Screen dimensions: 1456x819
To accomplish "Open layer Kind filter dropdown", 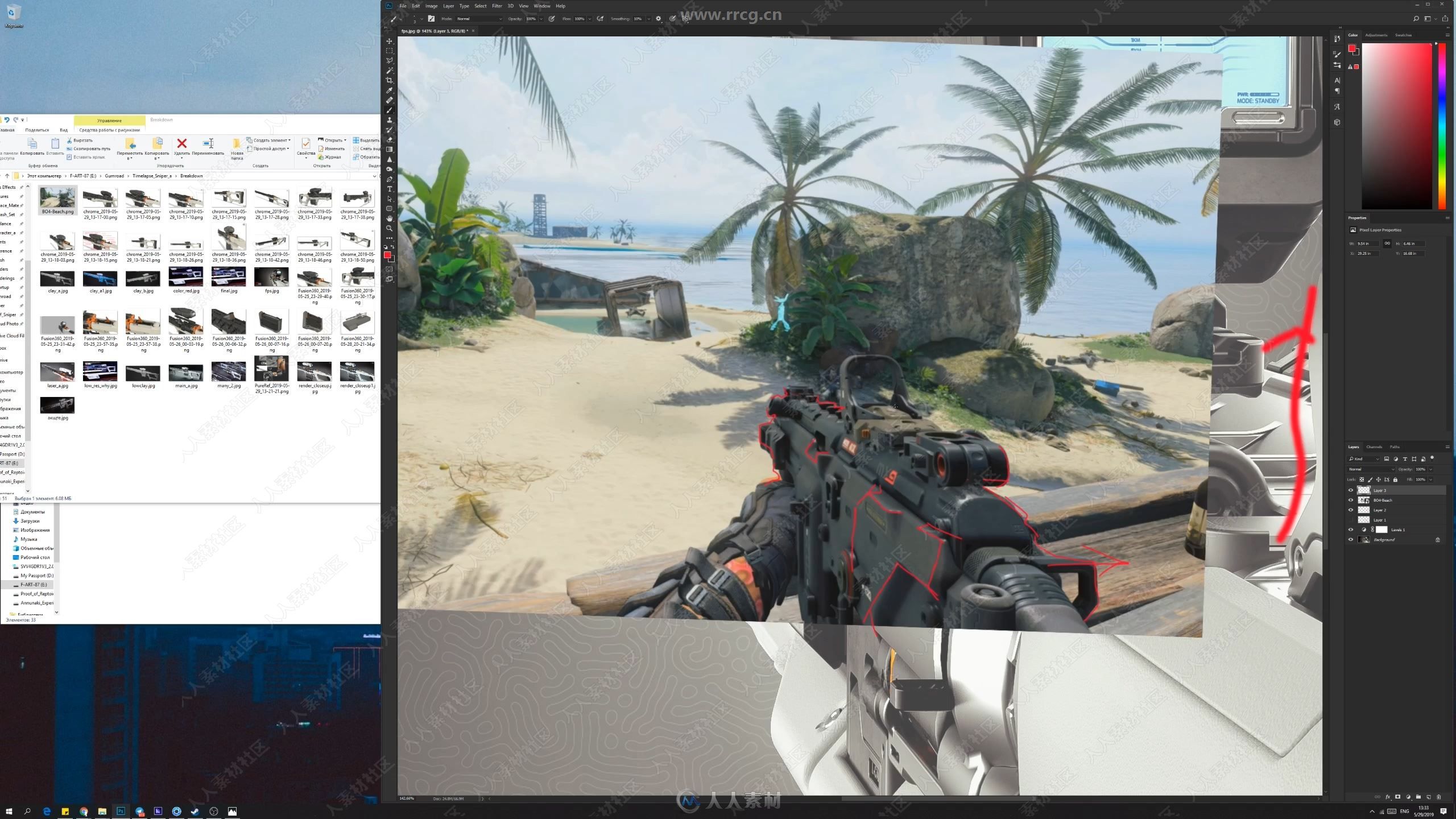I will (1363, 459).
